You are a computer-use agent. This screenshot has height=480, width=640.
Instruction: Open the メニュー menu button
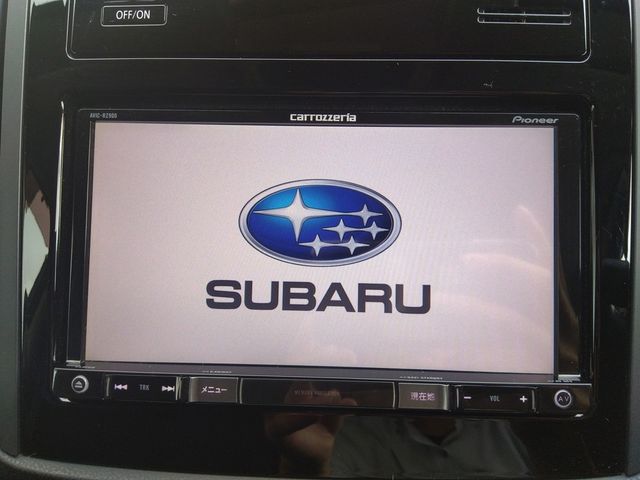[x=213, y=390]
